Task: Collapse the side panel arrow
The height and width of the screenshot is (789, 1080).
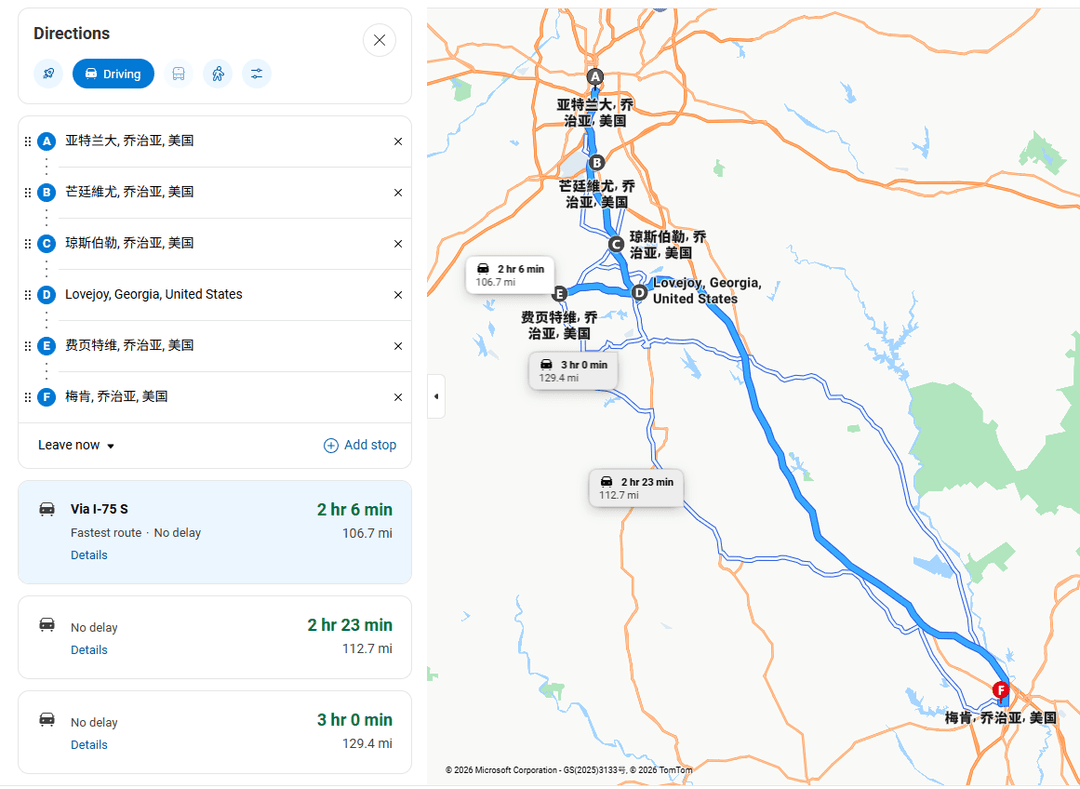Action: coord(436,397)
